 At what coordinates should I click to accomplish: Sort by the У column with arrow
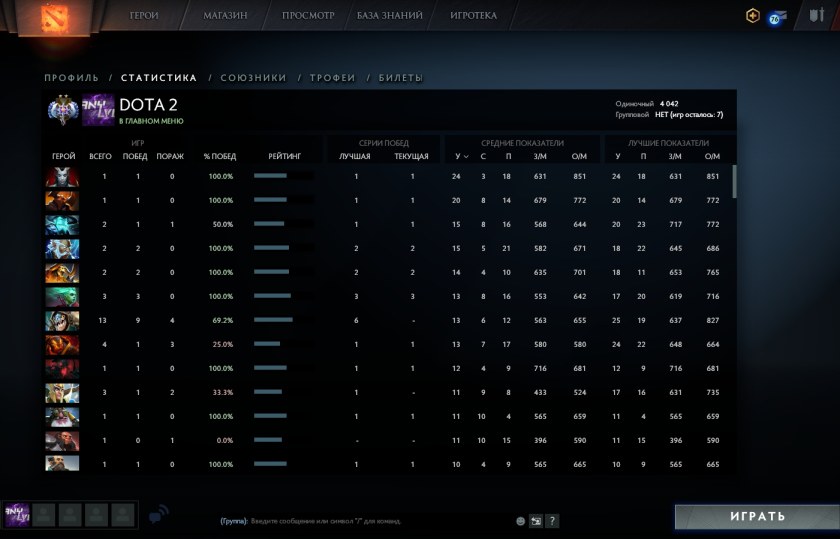(x=461, y=156)
